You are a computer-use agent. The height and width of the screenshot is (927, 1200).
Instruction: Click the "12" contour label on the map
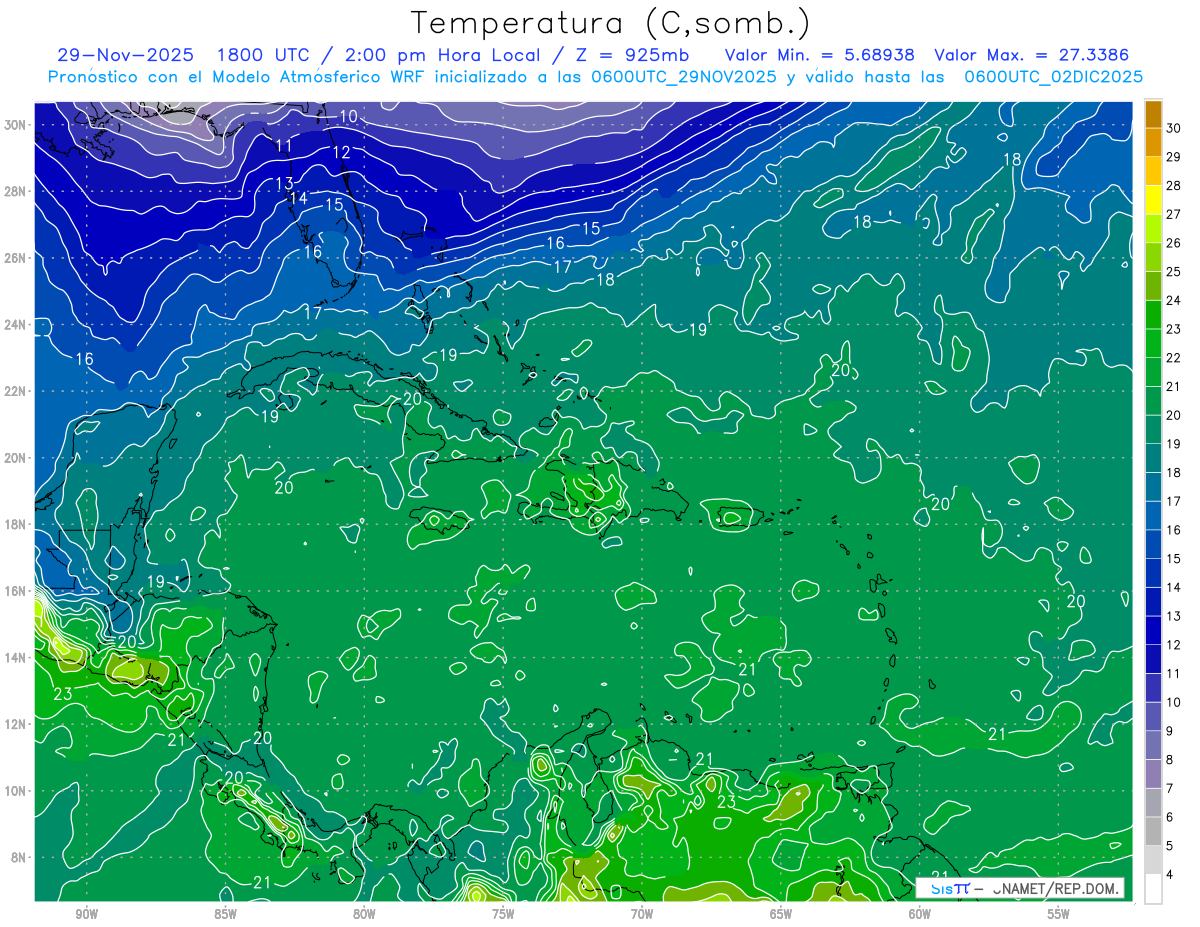[x=342, y=153]
